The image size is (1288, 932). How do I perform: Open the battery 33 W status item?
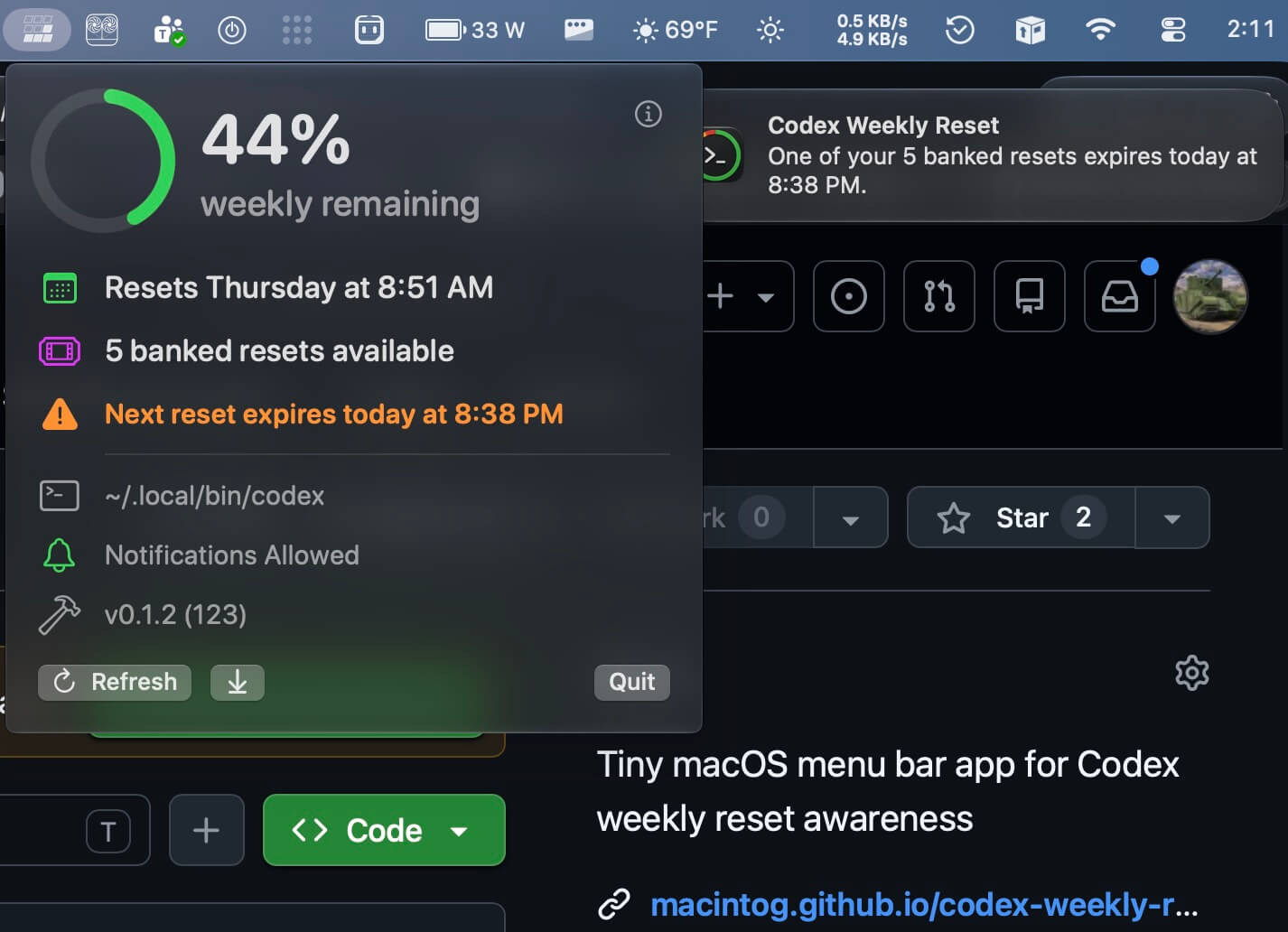475,30
